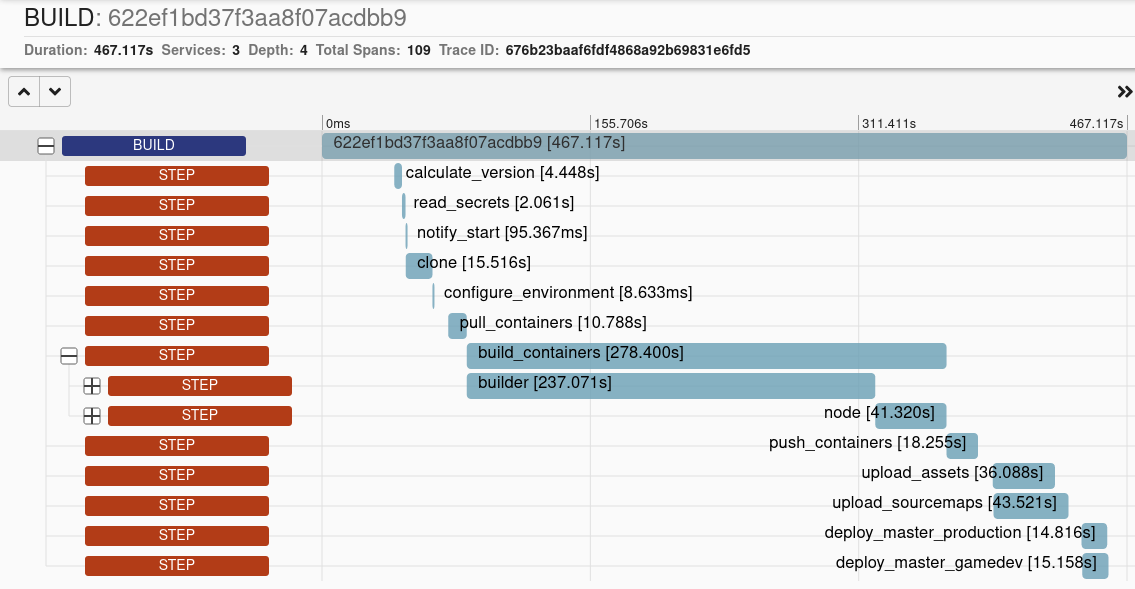The width and height of the screenshot is (1135, 589).
Task: Click the BUILD page title heading
Action: click(215, 17)
